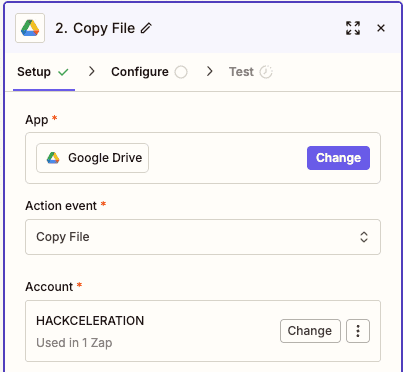The image size is (403, 372).
Task: Click the Google Drive logo in header
Action: 30,28
